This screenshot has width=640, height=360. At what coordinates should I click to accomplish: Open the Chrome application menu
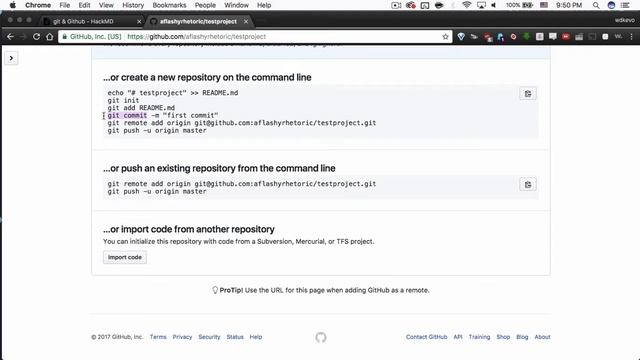pos(38,5)
